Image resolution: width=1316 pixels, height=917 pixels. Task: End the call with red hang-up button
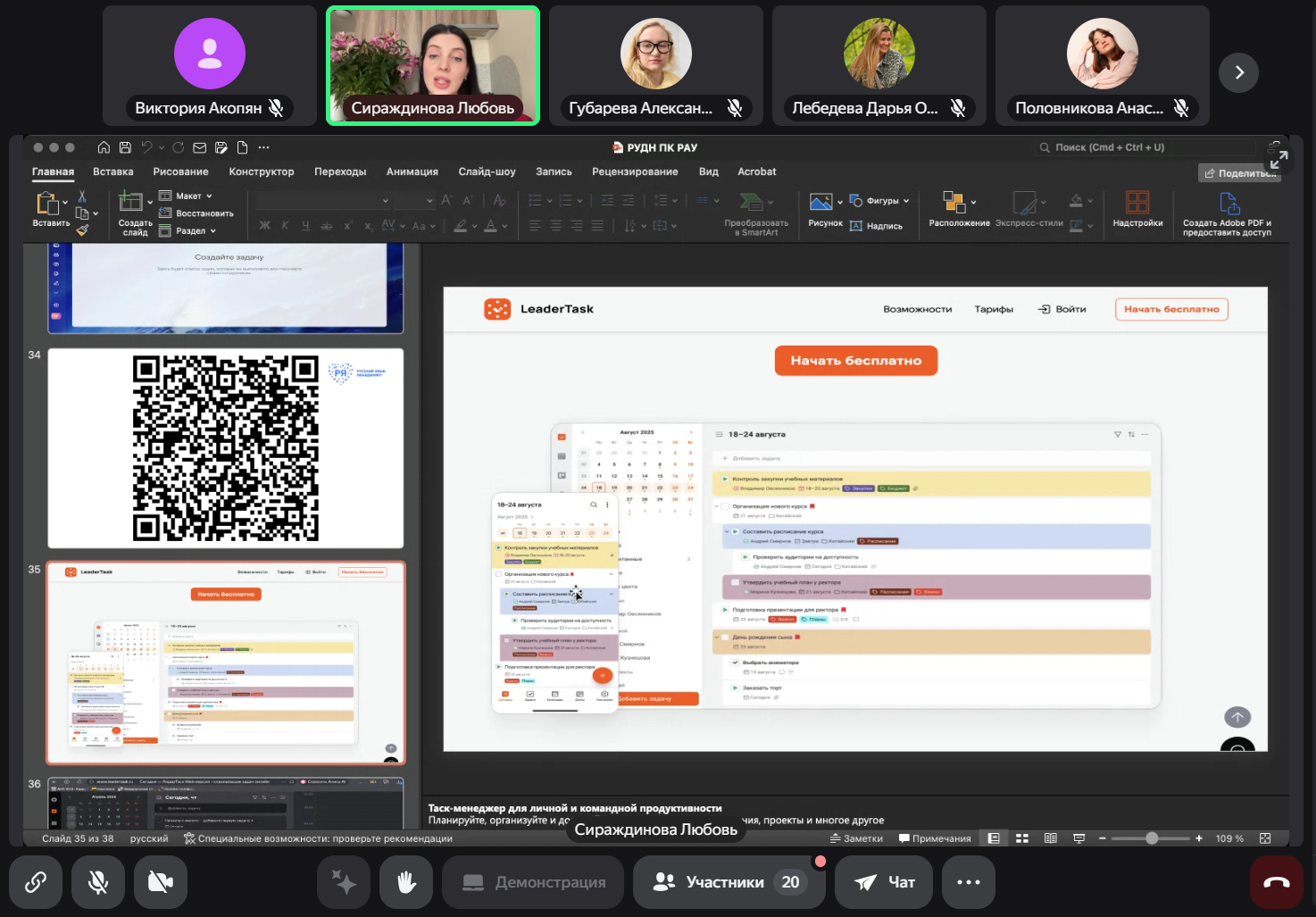point(1277,882)
